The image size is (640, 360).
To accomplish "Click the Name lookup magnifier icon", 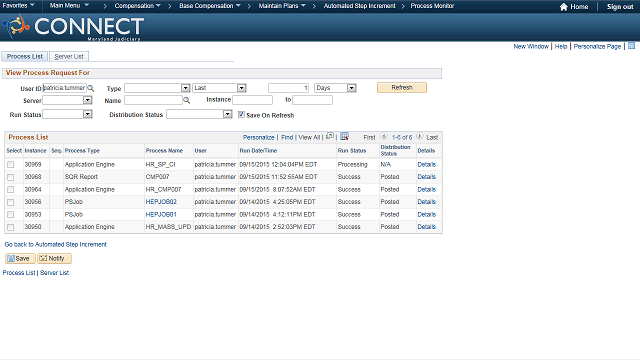I will click(x=187, y=100).
